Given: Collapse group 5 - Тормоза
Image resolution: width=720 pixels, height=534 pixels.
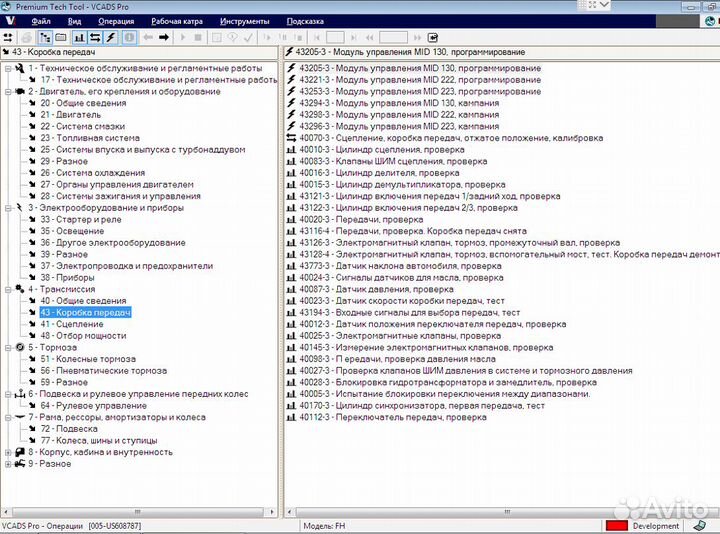Looking at the screenshot, I should pyautogui.click(x=8, y=348).
